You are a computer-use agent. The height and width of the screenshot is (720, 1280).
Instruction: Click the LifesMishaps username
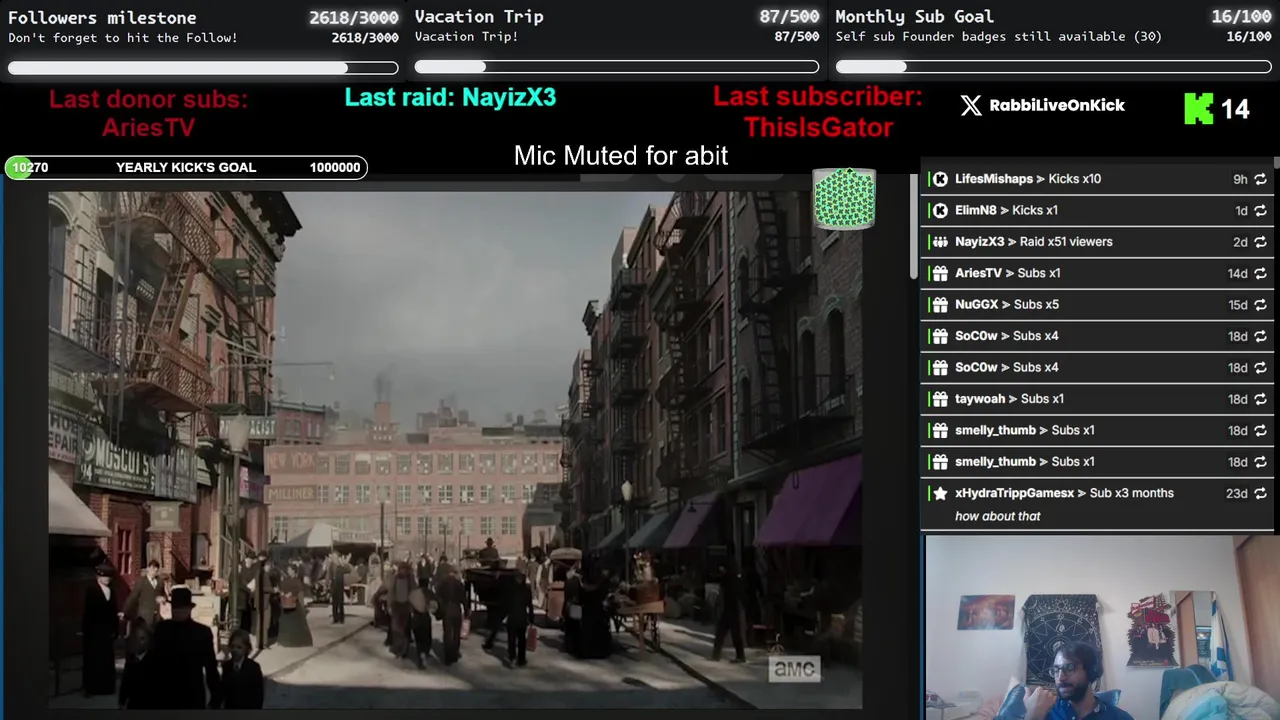(994, 179)
